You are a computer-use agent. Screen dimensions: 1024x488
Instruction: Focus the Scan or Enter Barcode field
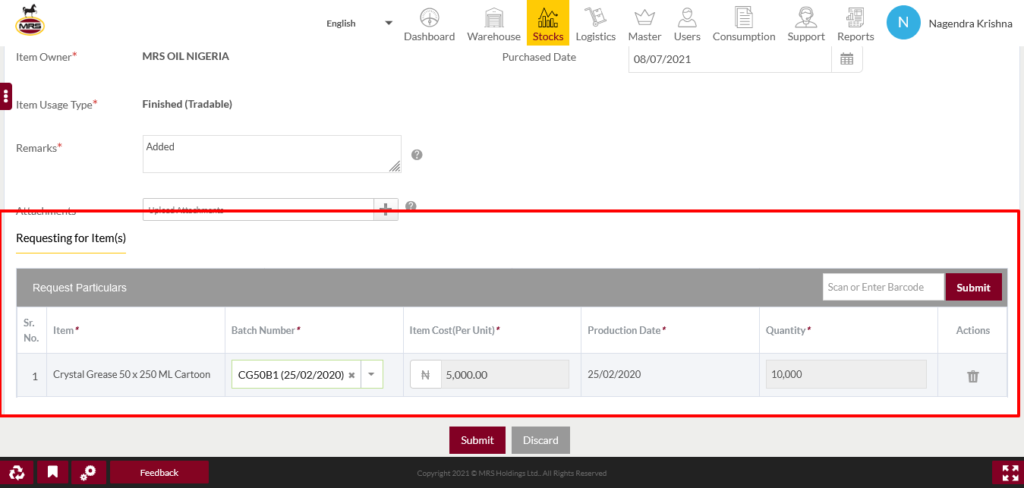tap(883, 287)
